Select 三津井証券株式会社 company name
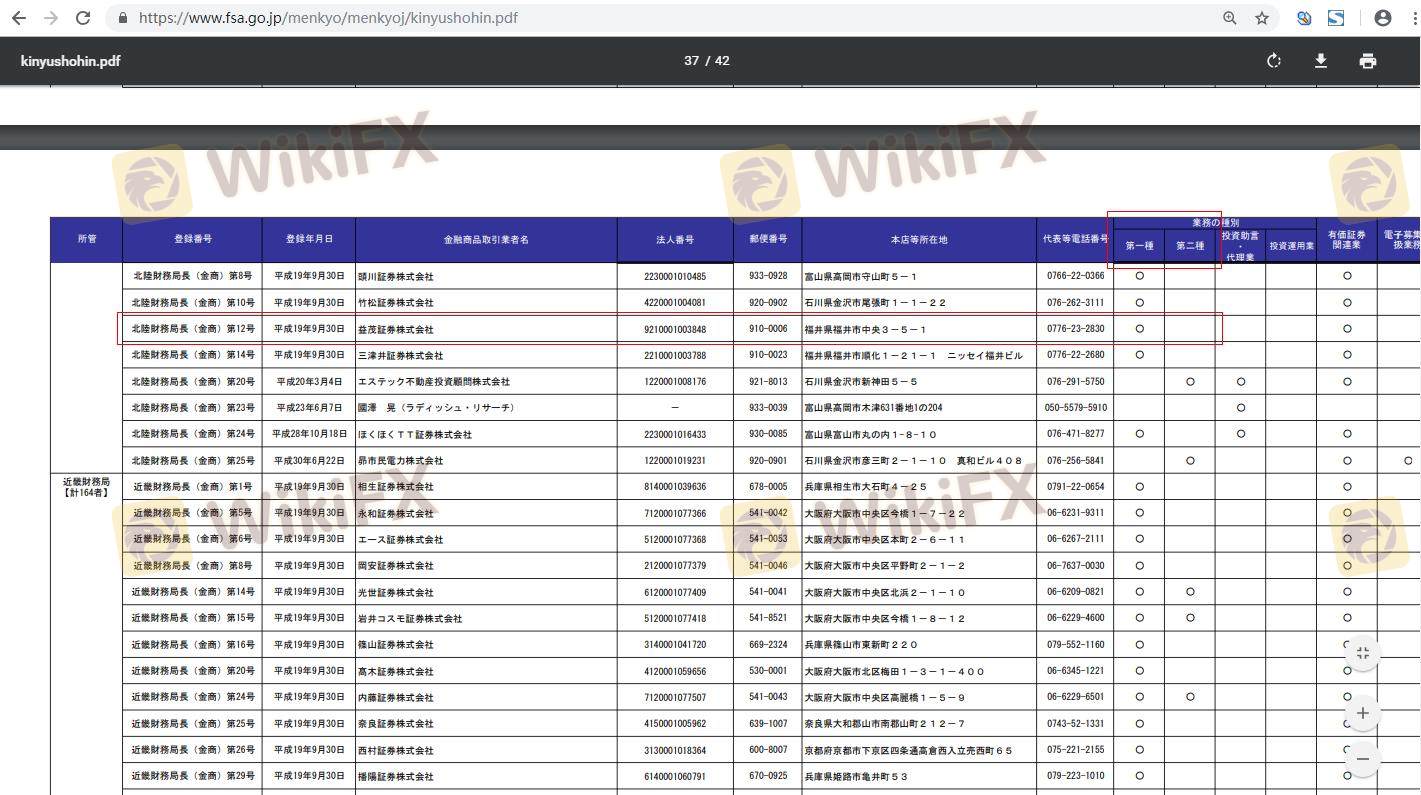This screenshot has width=1421, height=795. point(400,355)
